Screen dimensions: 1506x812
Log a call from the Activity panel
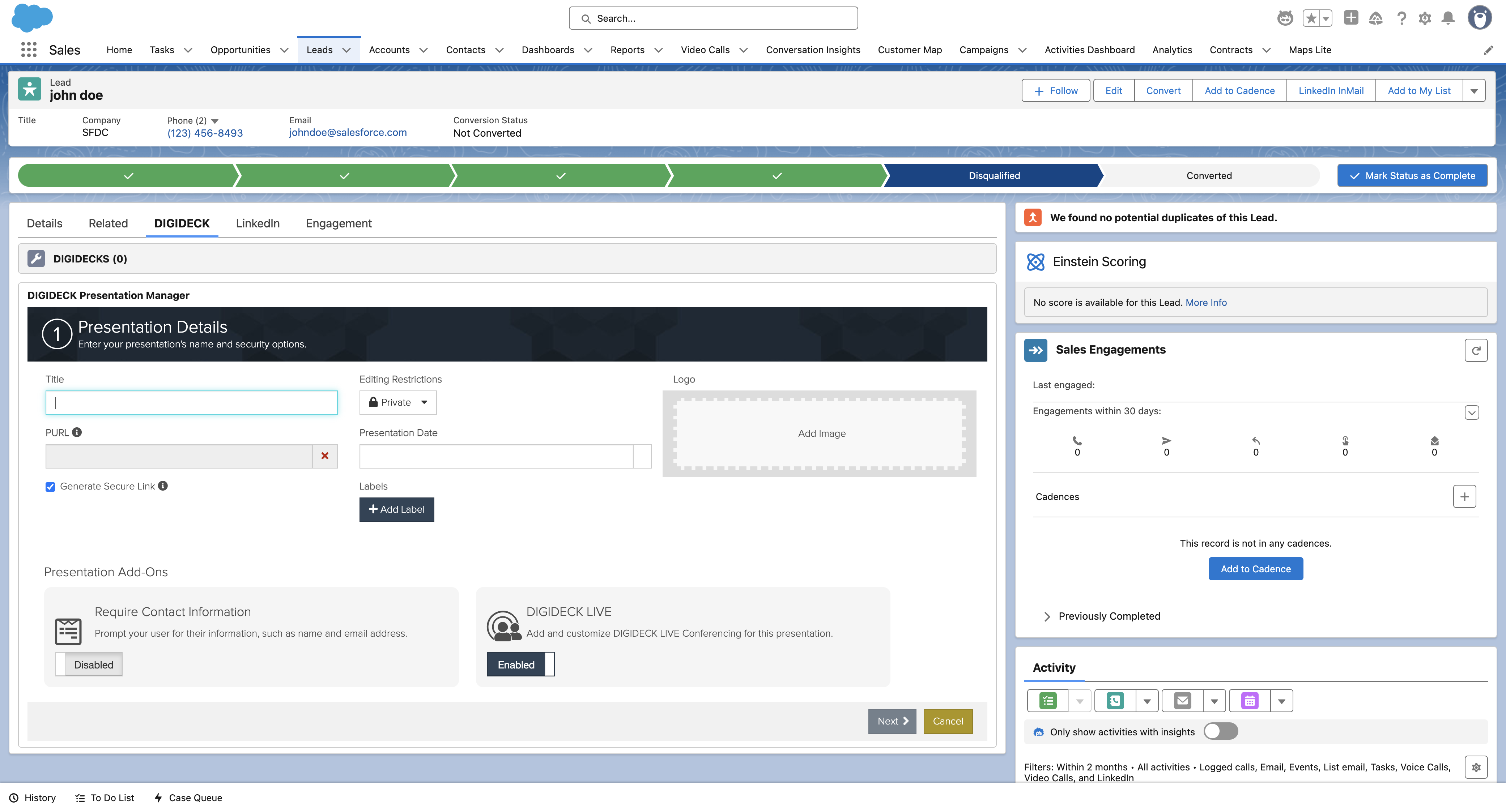coord(1115,700)
